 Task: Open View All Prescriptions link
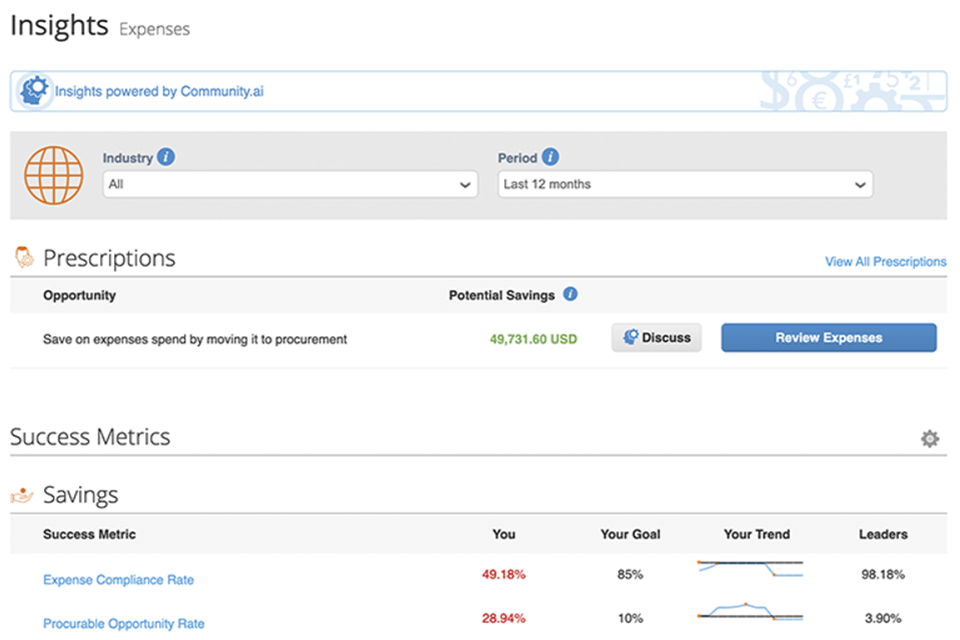click(x=885, y=262)
